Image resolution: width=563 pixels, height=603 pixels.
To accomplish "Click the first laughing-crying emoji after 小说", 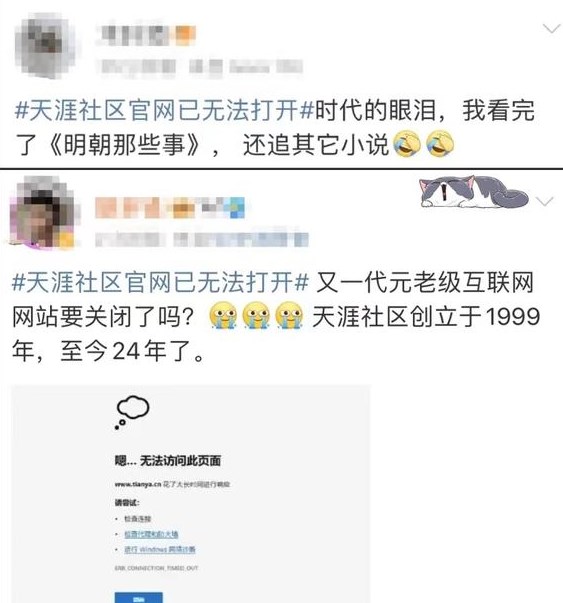I will coord(406,144).
